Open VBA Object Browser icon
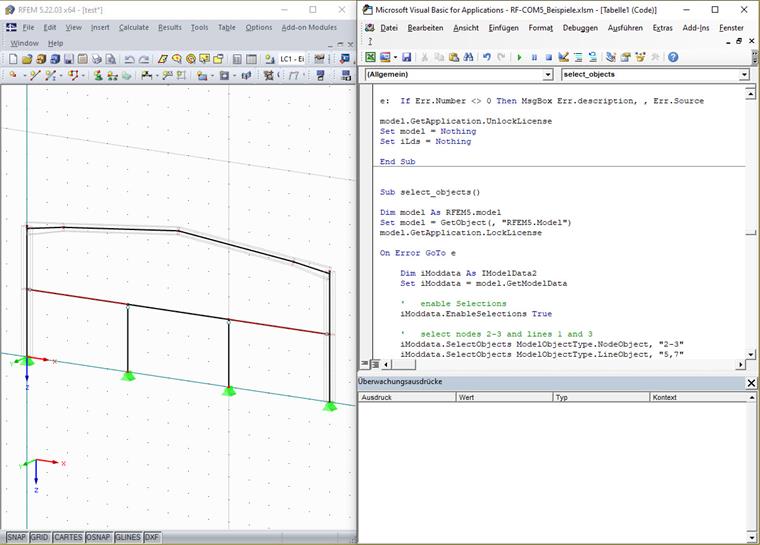Viewport: 760px width, 545px height. [x=640, y=57]
